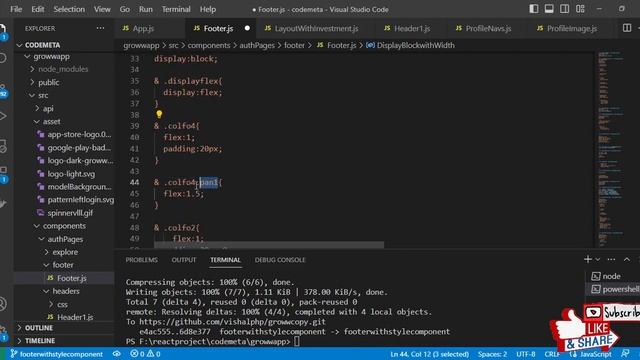
Task: Open app-store-logo file
Action: click(x=64, y=134)
